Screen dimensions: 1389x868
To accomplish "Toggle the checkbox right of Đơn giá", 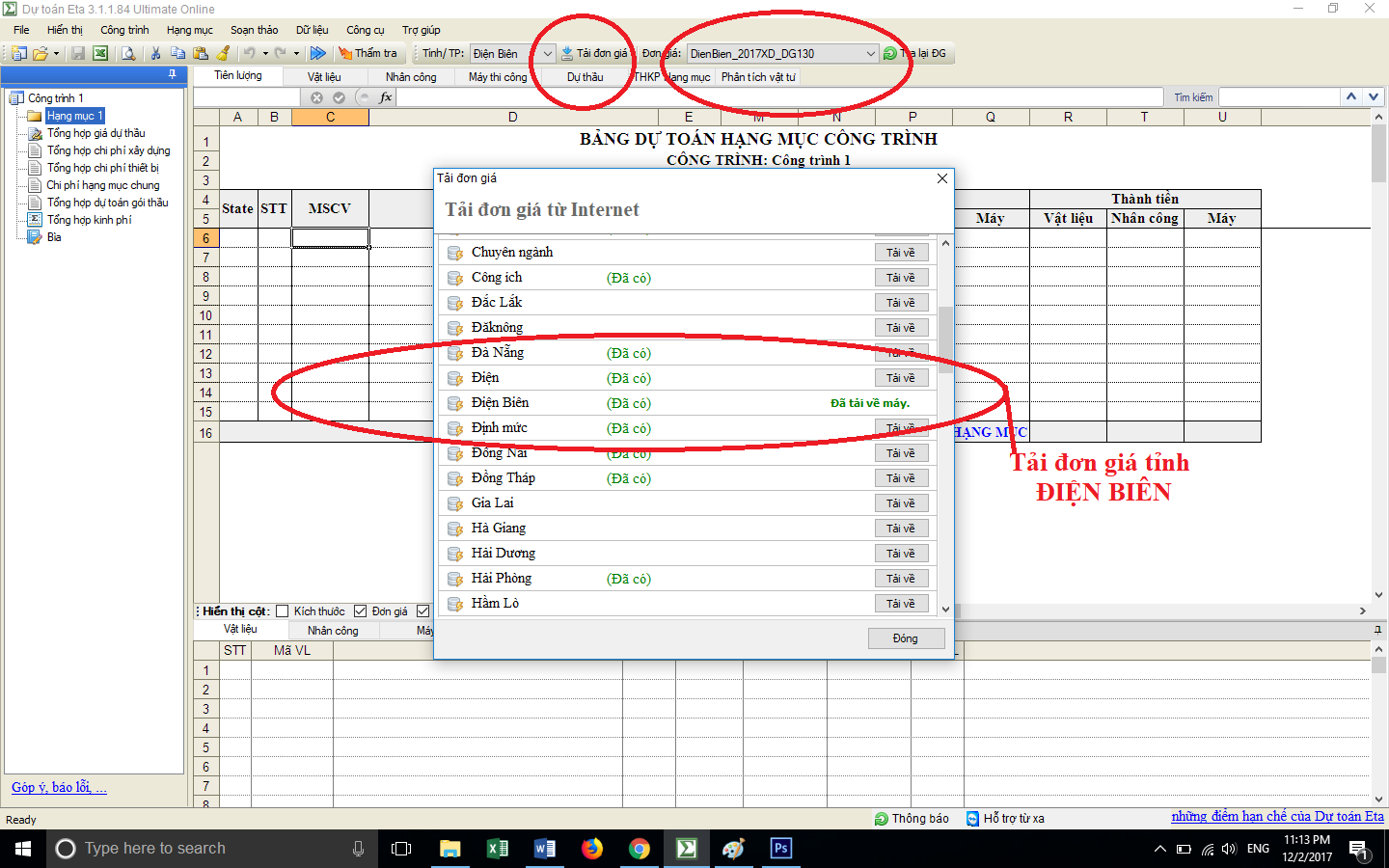I will click(422, 611).
